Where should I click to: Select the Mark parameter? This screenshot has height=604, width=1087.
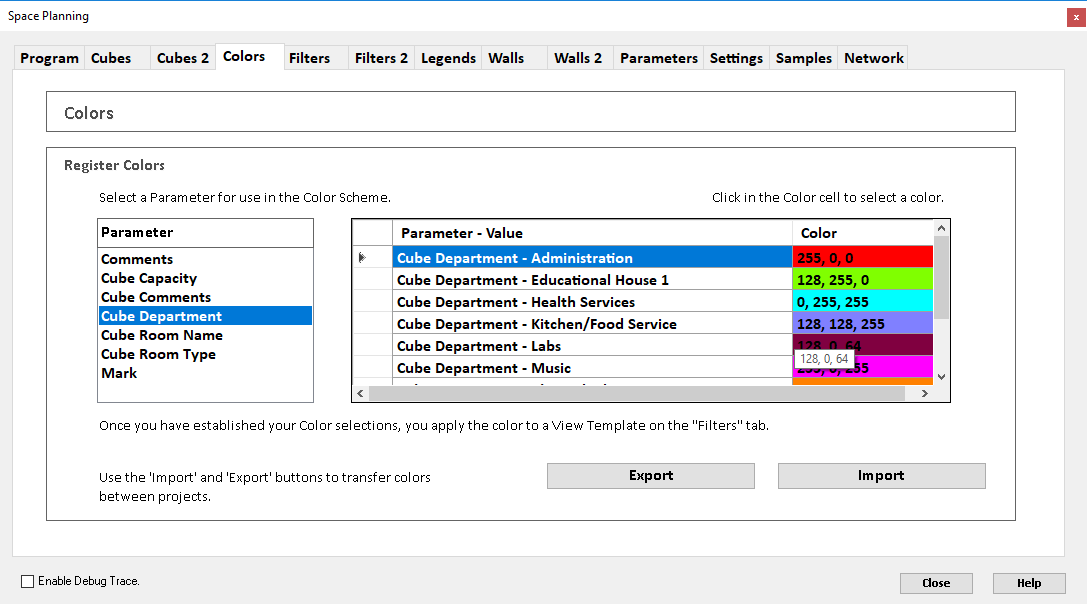(x=205, y=373)
